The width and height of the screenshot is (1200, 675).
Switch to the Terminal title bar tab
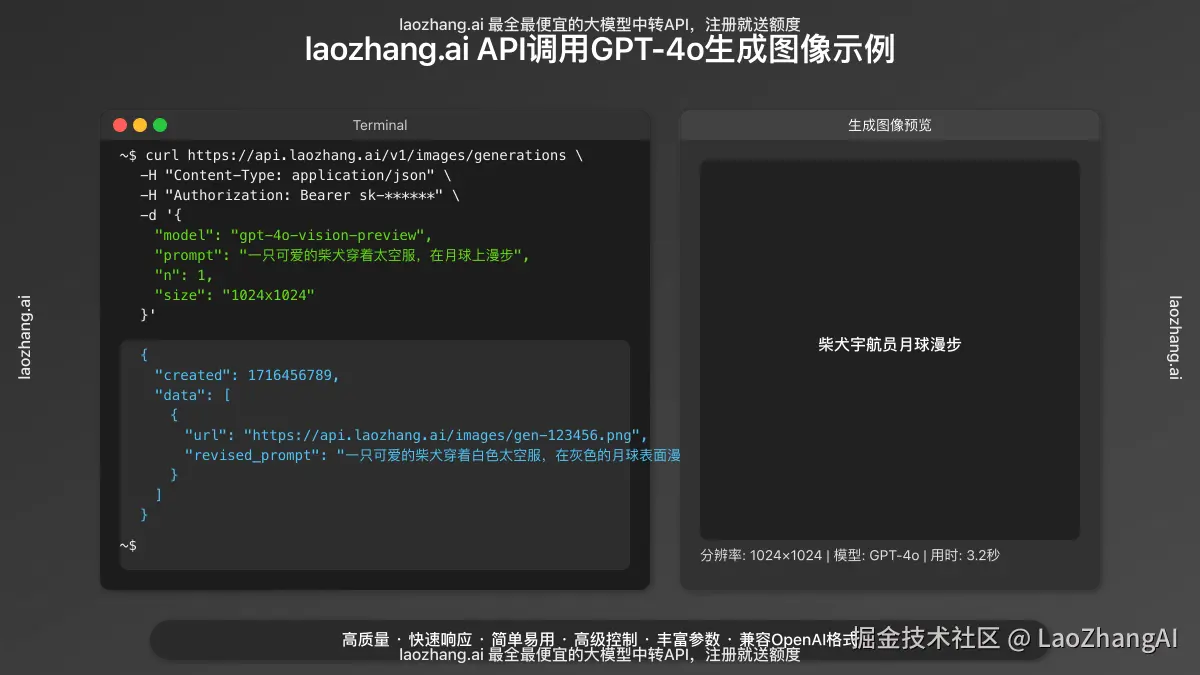click(x=379, y=125)
